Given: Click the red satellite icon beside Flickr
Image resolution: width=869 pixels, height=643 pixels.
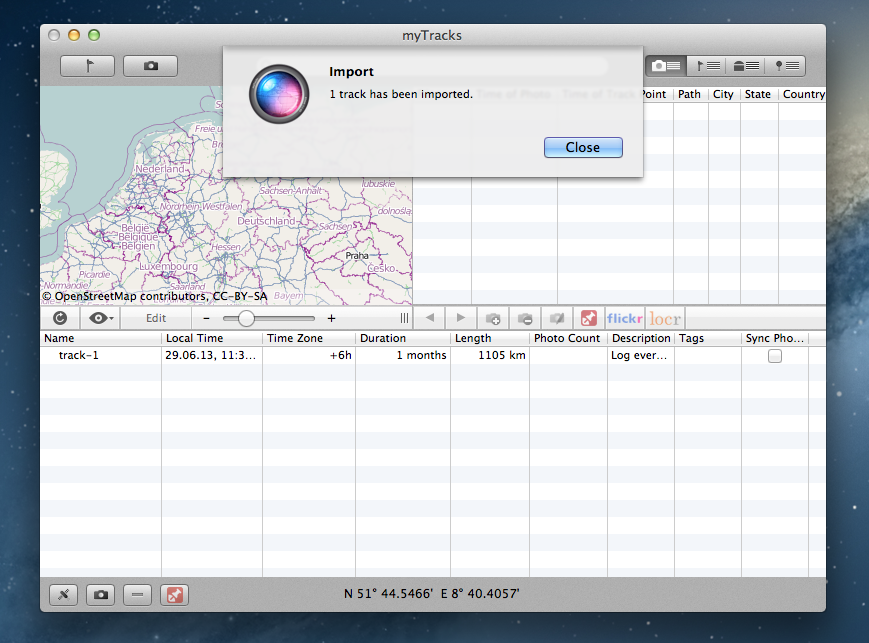Looking at the screenshot, I should click(x=589, y=318).
